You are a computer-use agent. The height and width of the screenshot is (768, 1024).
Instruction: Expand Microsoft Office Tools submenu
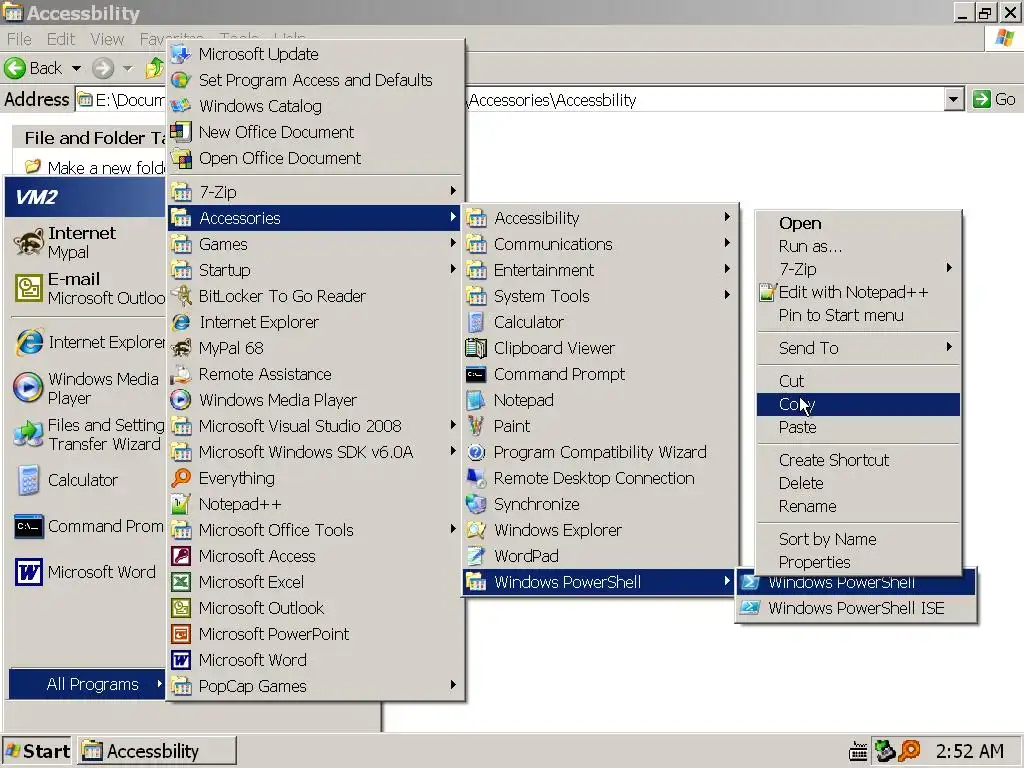(x=315, y=530)
